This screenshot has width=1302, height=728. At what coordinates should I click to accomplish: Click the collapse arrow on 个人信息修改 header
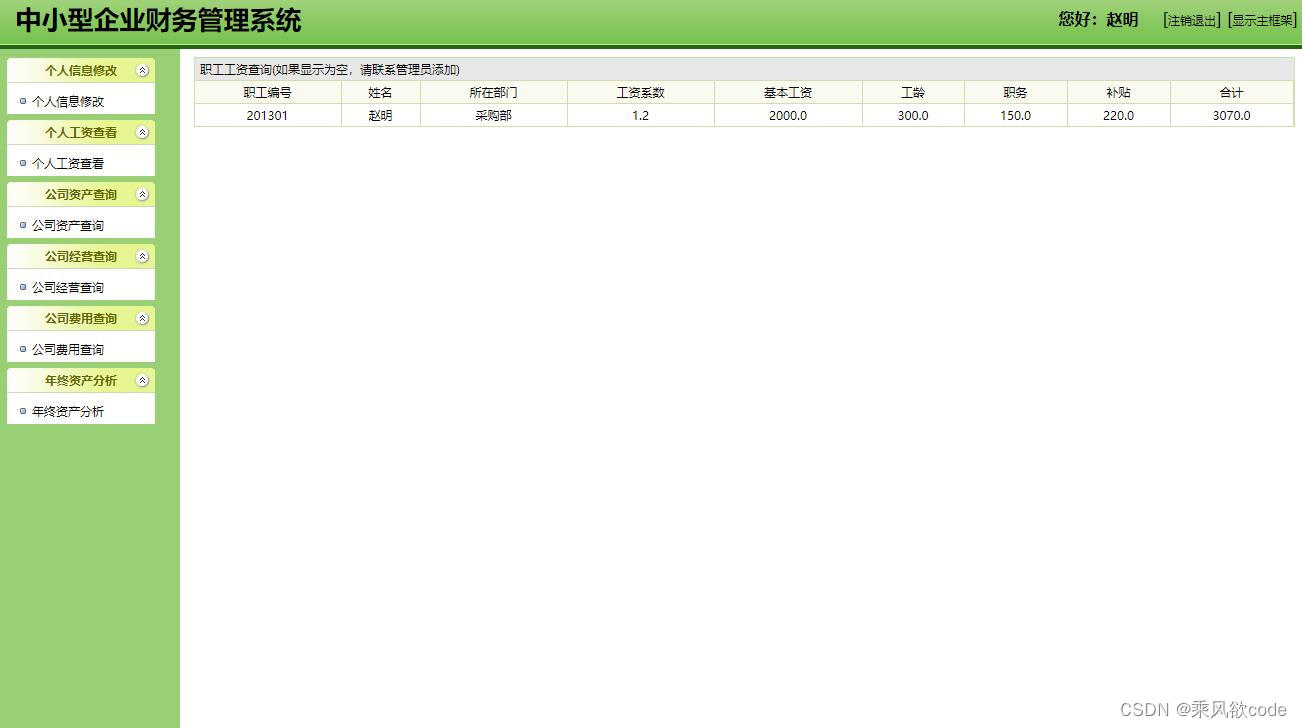pyautogui.click(x=144, y=70)
